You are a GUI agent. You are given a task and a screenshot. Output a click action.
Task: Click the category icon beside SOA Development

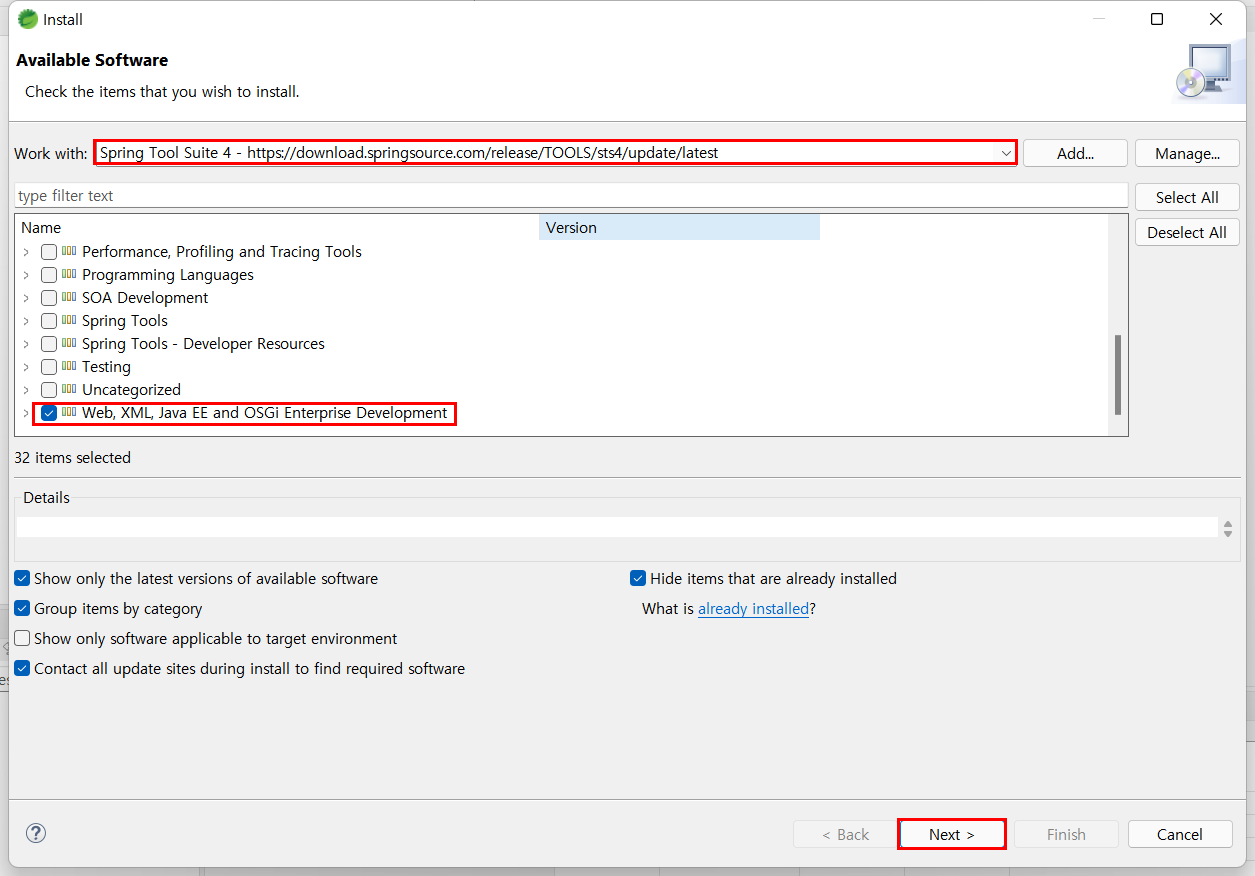69,297
